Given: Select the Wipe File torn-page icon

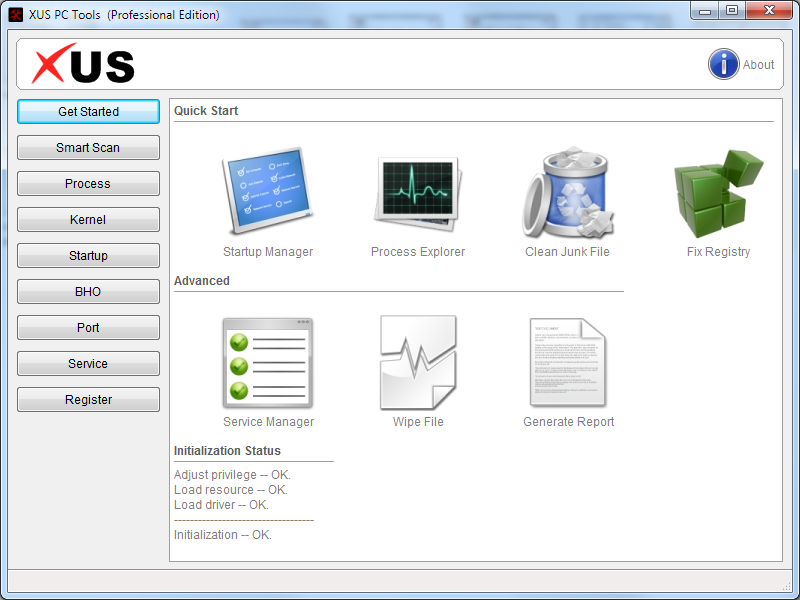Looking at the screenshot, I should 418,363.
